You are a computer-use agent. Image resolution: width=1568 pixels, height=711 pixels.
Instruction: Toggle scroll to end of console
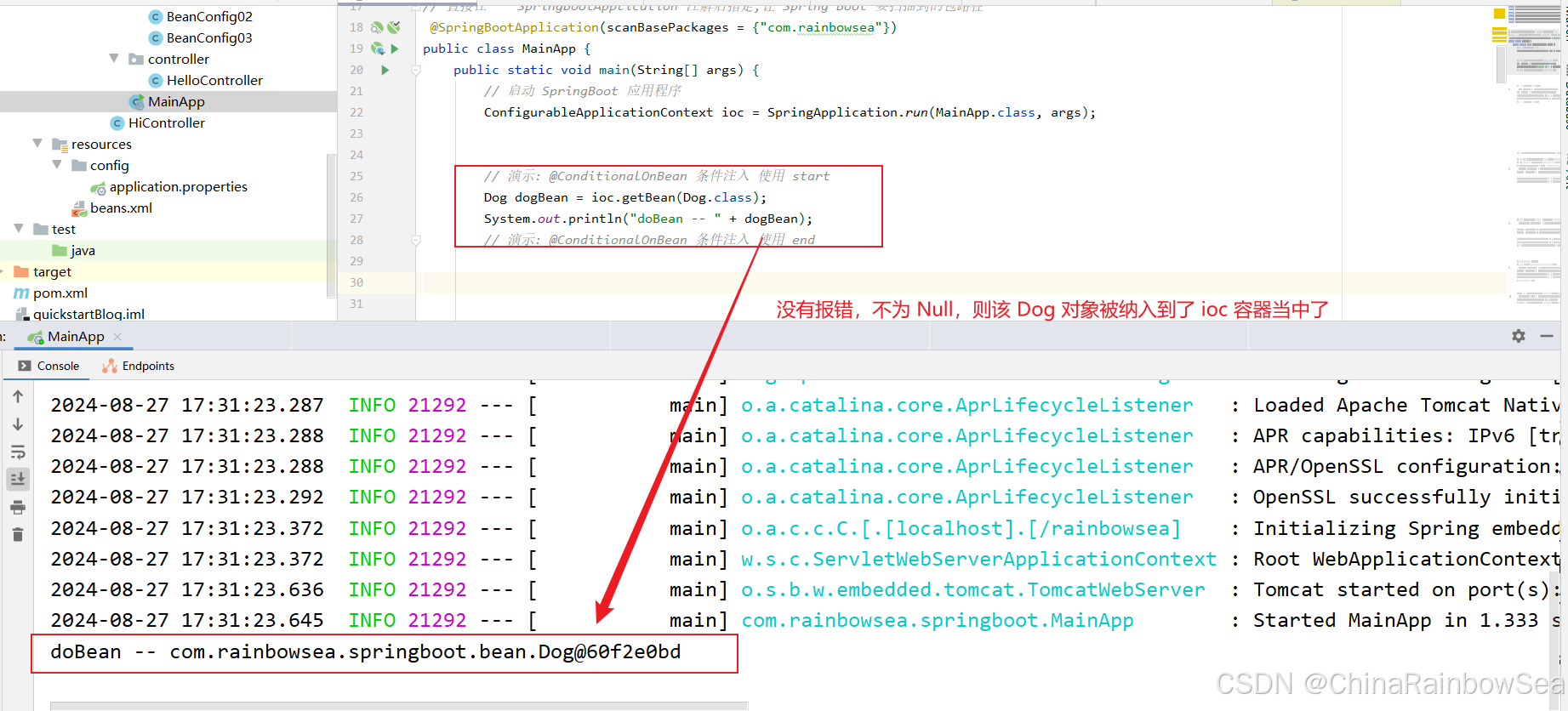[18, 480]
